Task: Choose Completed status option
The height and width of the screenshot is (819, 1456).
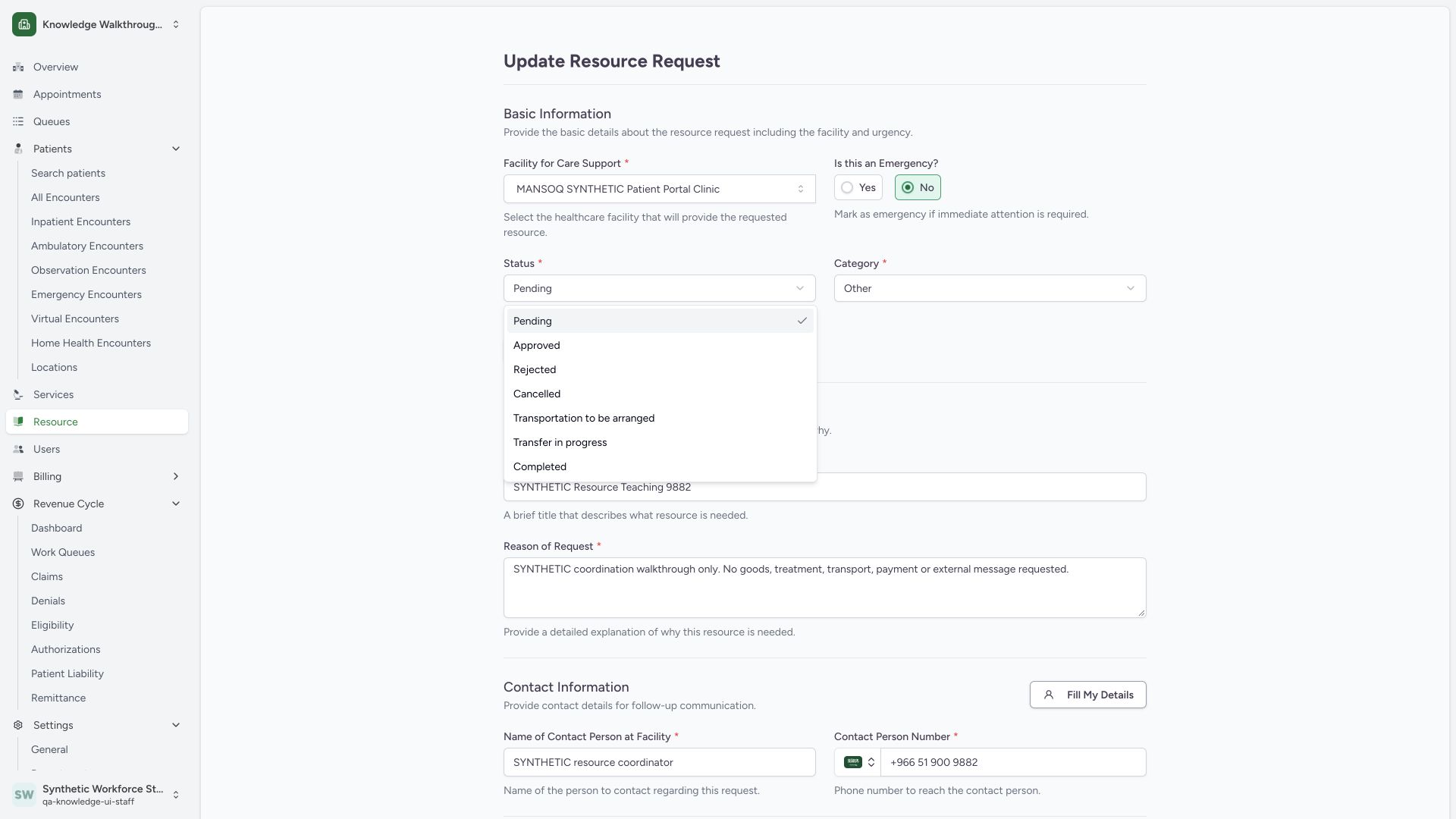Action: coord(660,466)
